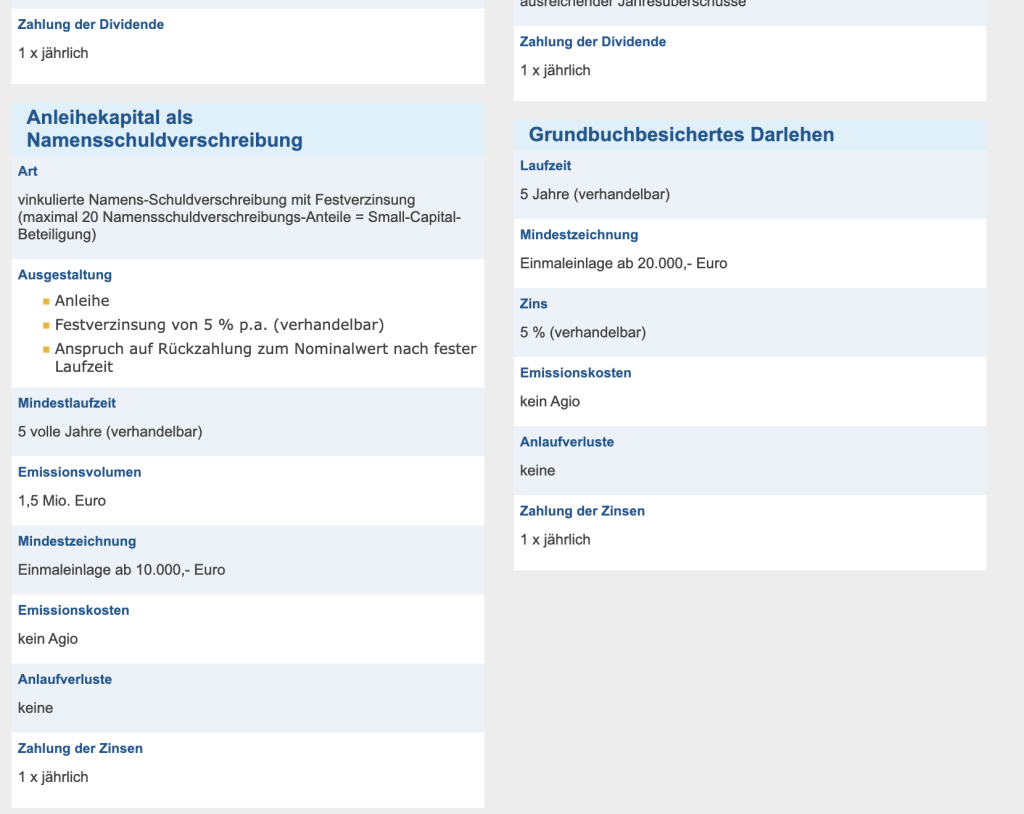1024x814 pixels.
Task: Click 'Anlaufverluste' label in the left column
Action: (x=65, y=679)
